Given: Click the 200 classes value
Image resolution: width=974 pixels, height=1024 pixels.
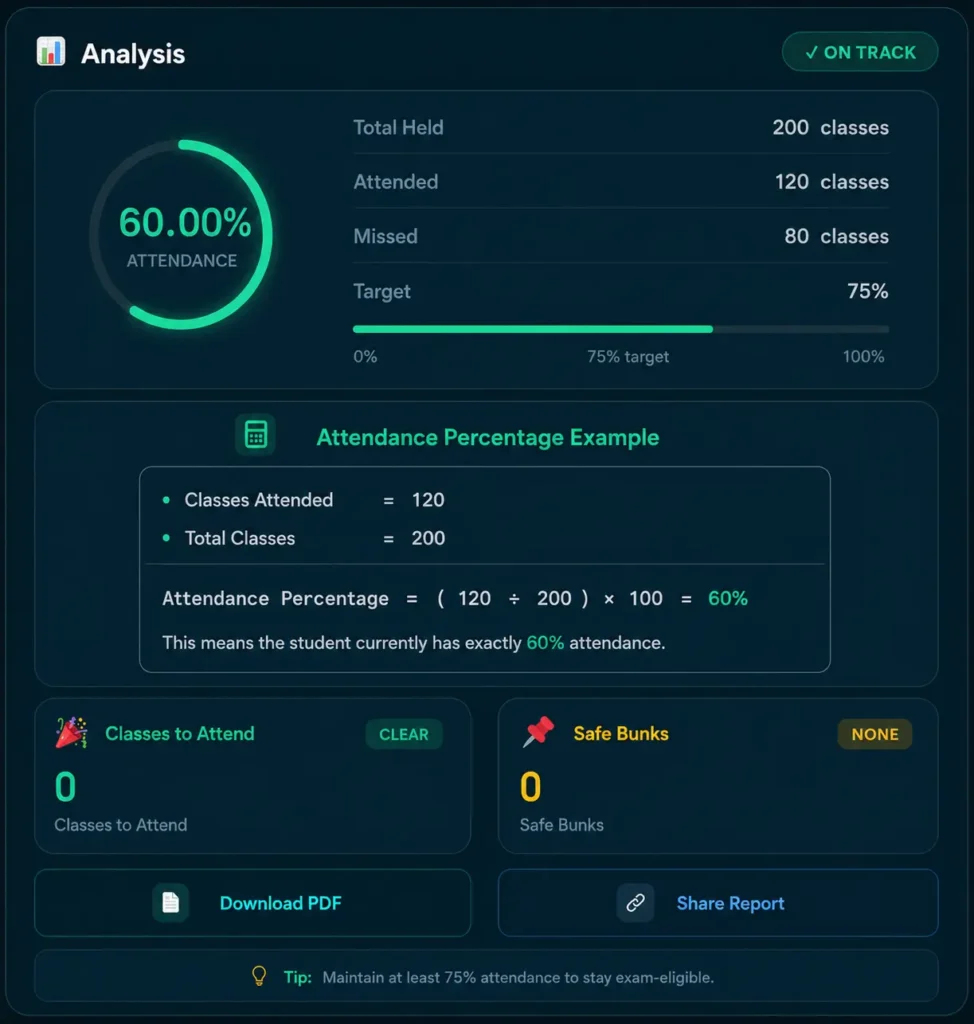Looking at the screenshot, I should pos(830,127).
